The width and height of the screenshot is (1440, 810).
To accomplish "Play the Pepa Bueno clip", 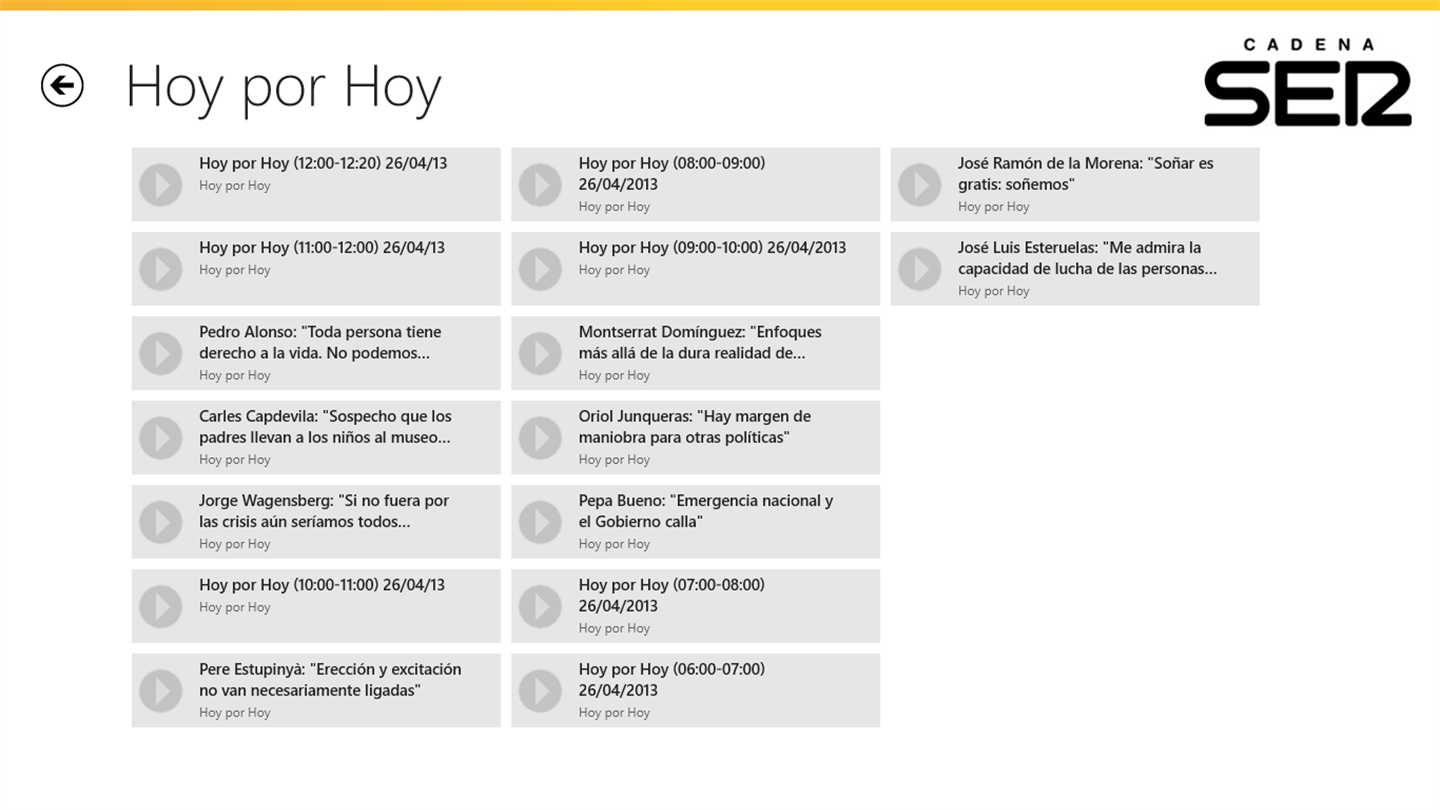I will click(x=540, y=522).
